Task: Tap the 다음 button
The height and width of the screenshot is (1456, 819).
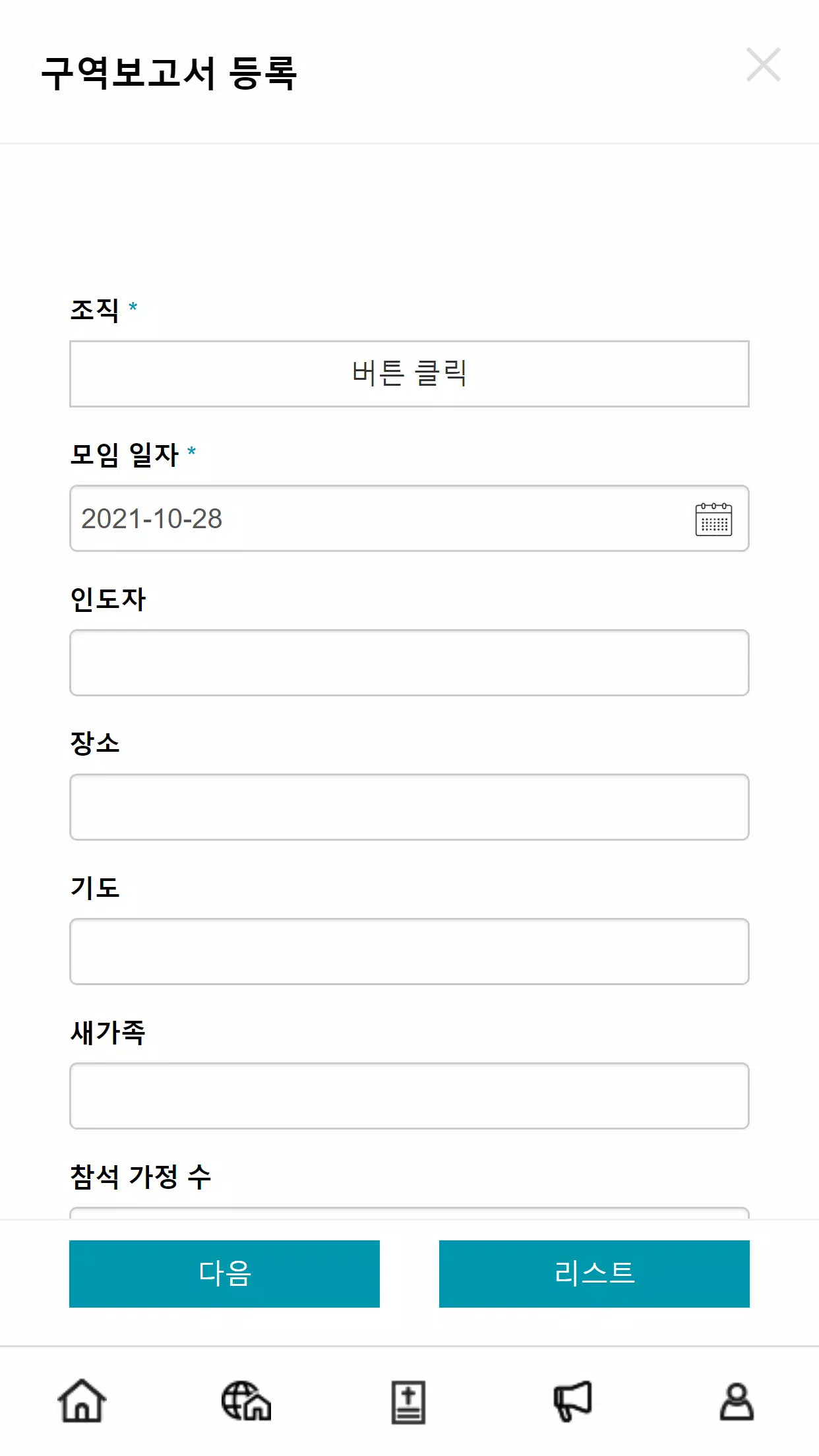Action: 224,1274
